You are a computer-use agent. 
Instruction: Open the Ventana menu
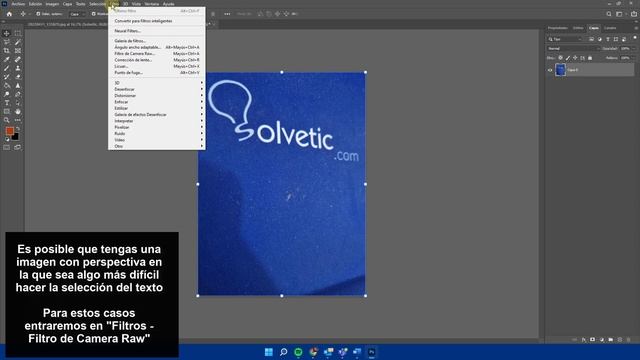(x=151, y=4)
